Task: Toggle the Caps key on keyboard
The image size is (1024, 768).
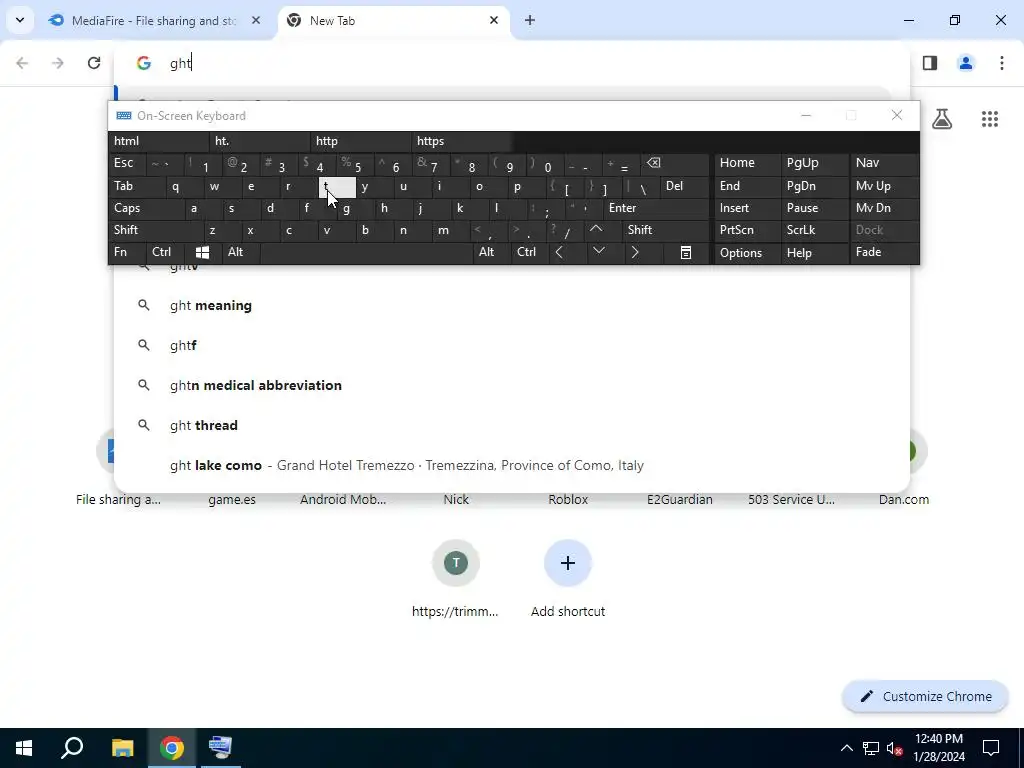Action: point(146,208)
